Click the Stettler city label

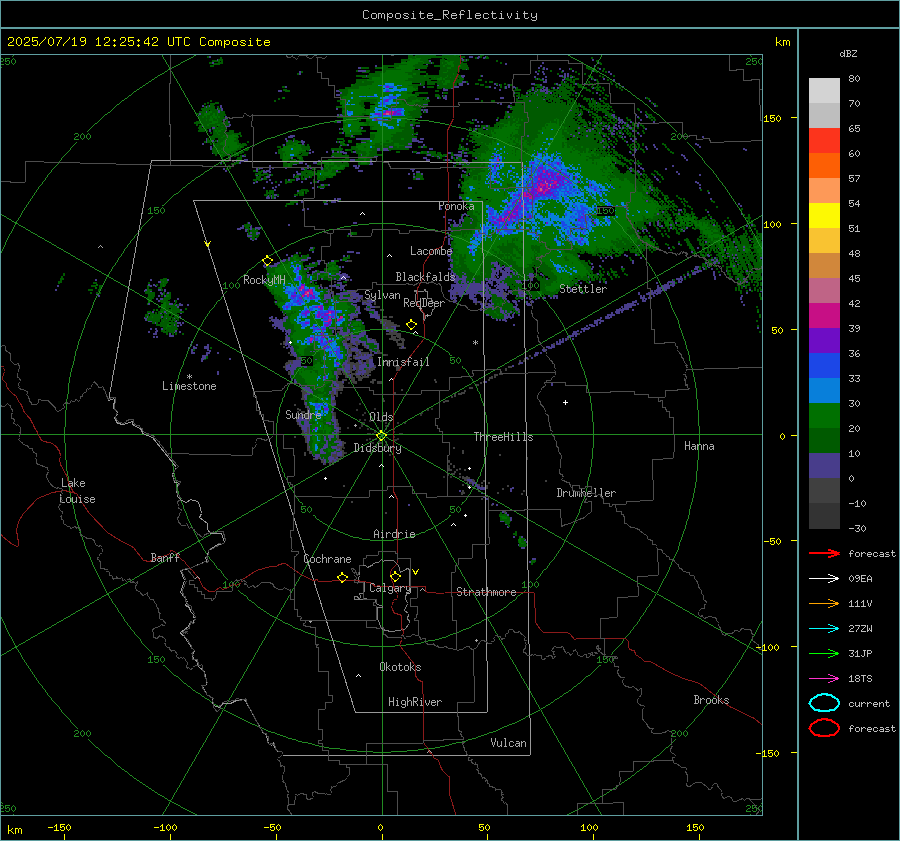[583, 289]
